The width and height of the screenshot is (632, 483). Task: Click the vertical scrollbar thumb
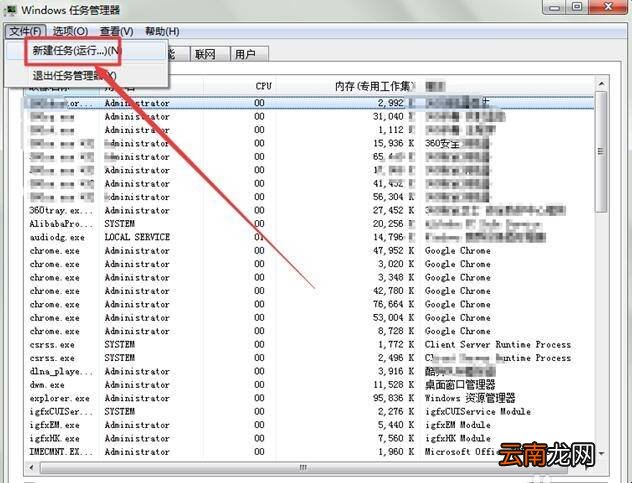tap(601, 152)
